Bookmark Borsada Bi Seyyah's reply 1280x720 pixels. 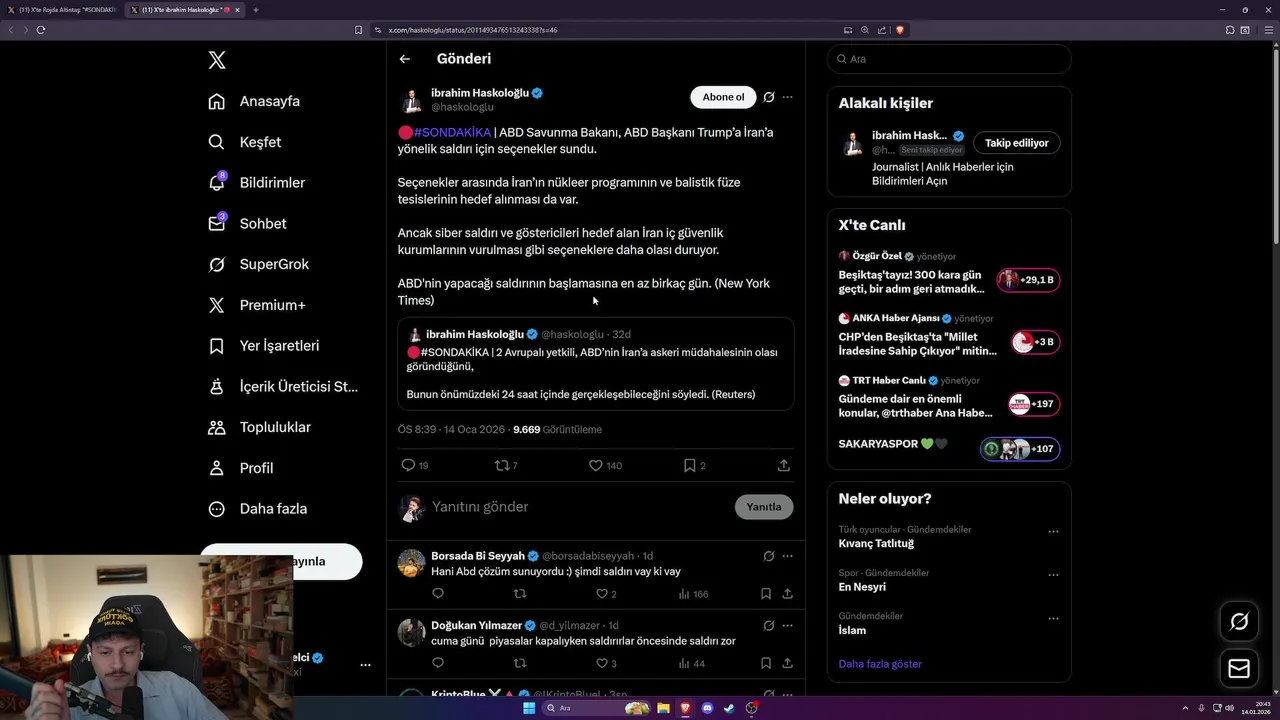pyautogui.click(x=766, y=594)
